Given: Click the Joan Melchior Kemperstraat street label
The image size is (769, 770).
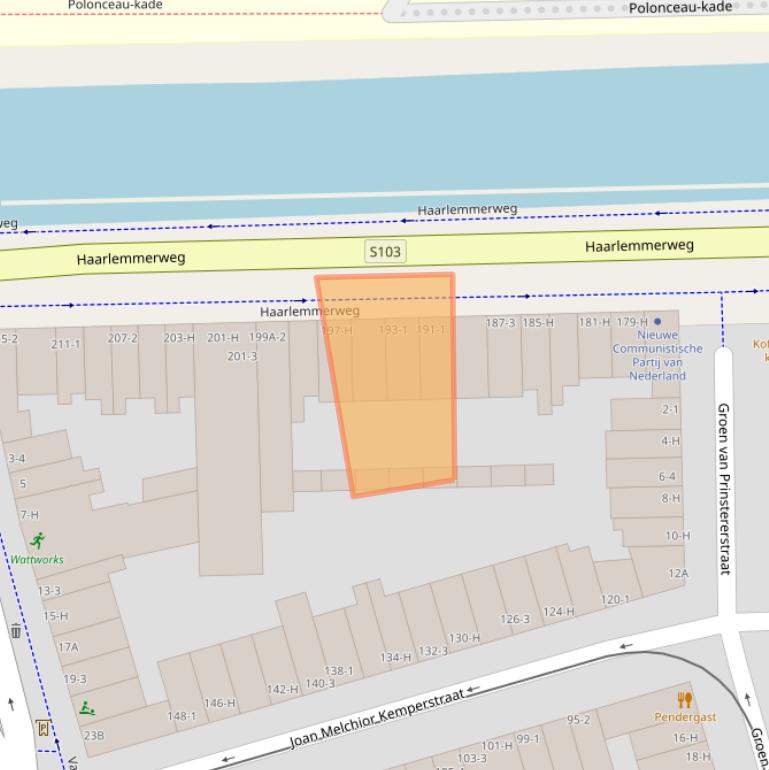Looking at the screenshot, I should point(378,717).
